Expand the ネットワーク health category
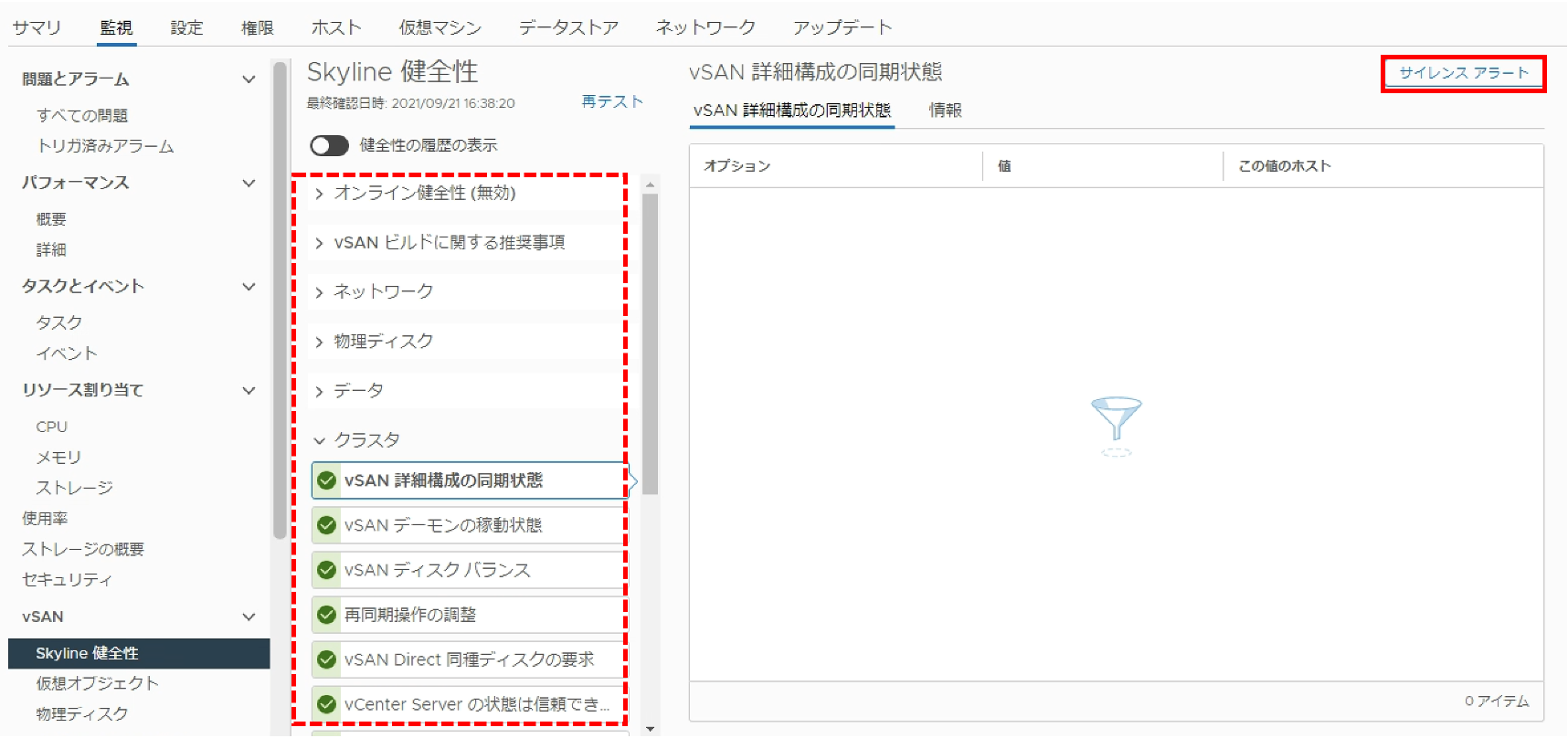 click(319, 292)
